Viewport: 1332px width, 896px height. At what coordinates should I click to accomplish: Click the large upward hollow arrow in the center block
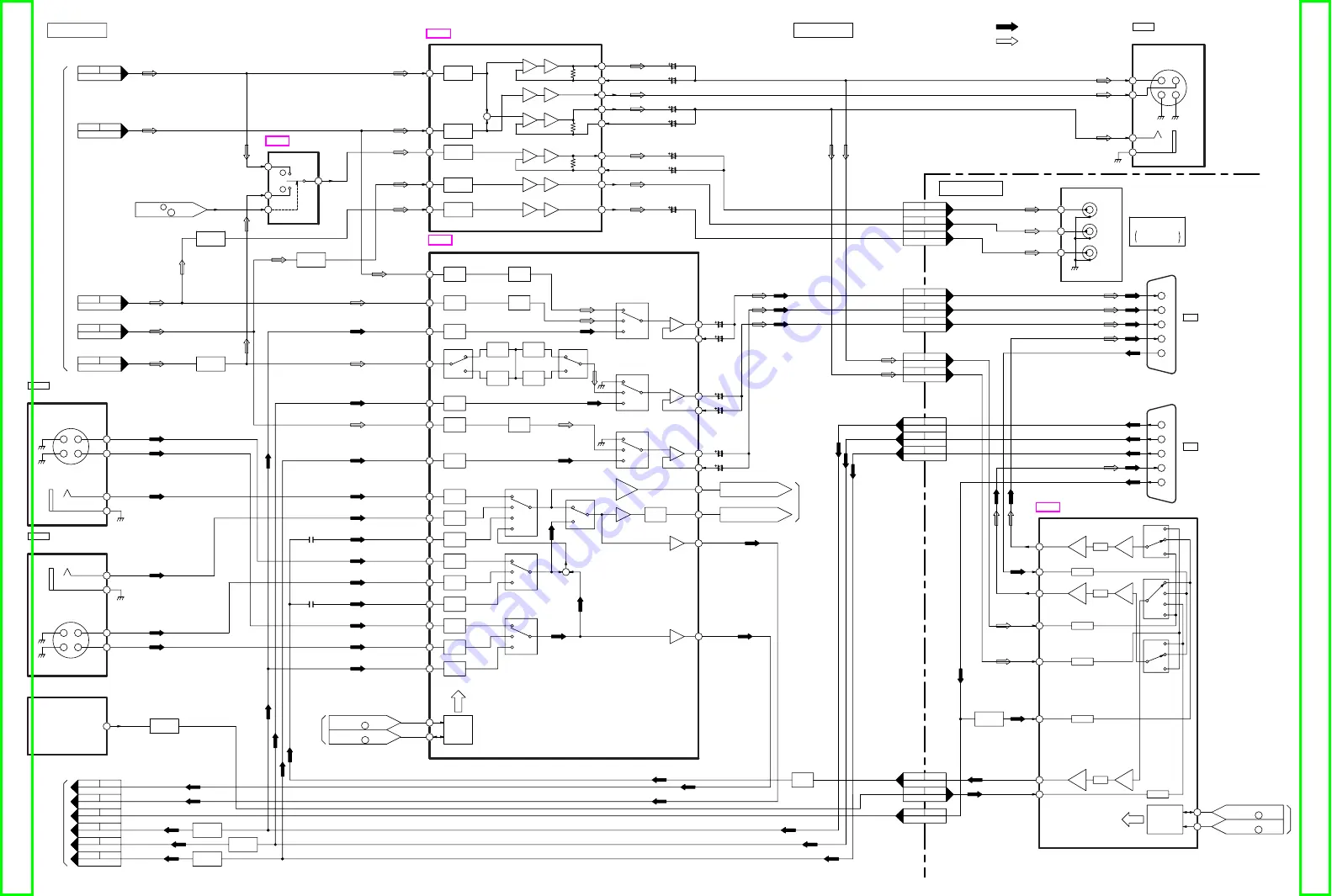(458, 701)
